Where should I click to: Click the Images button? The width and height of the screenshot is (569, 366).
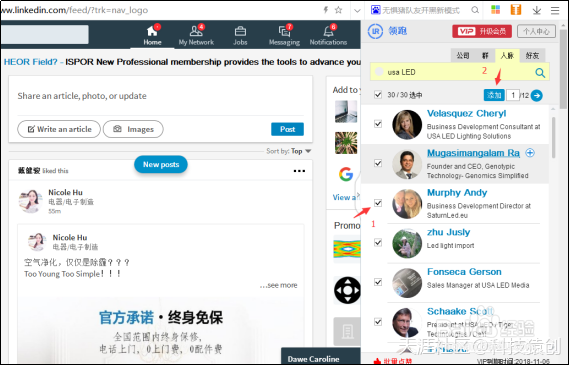[133, 129]
